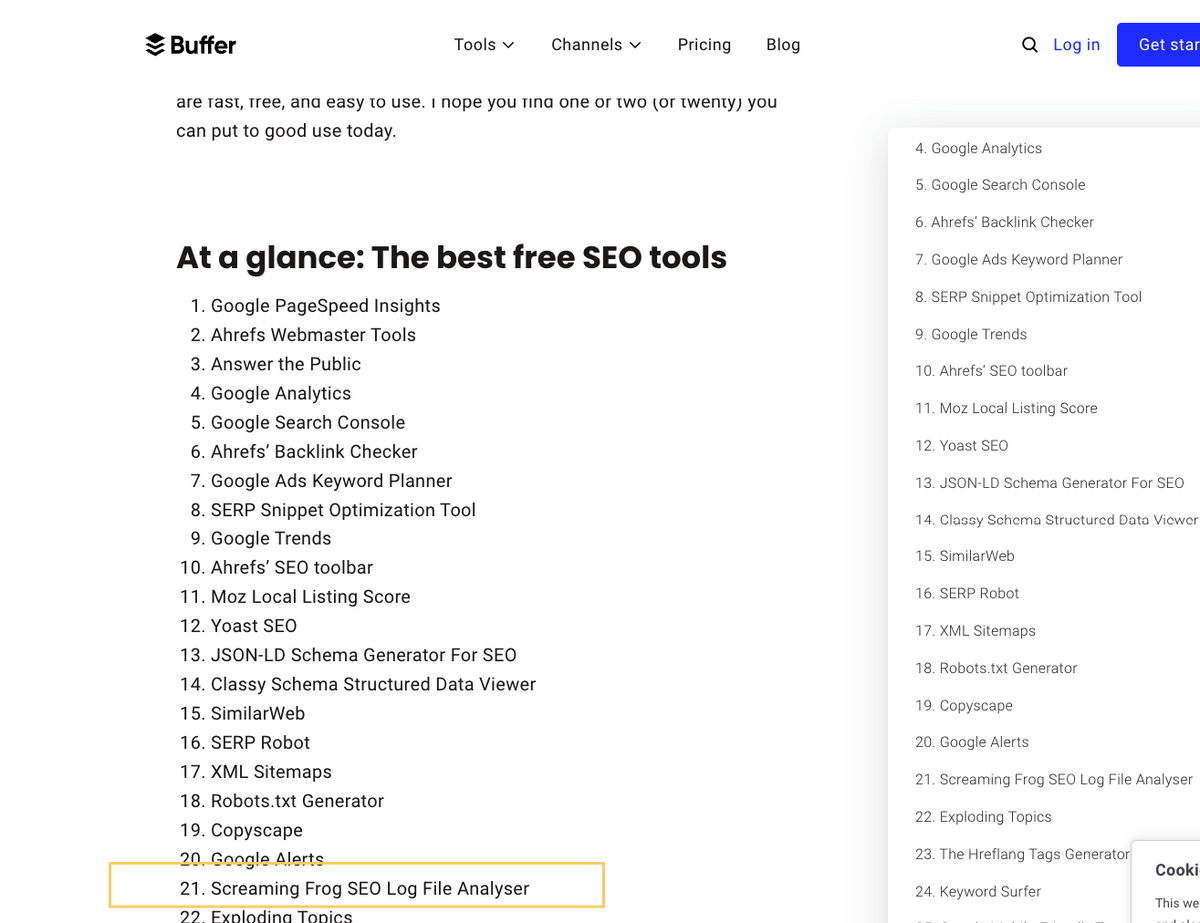Select article list item Ahrefs' SEO toolbar
Viewport: 1200px width, 923px height.
click(292, 567)
